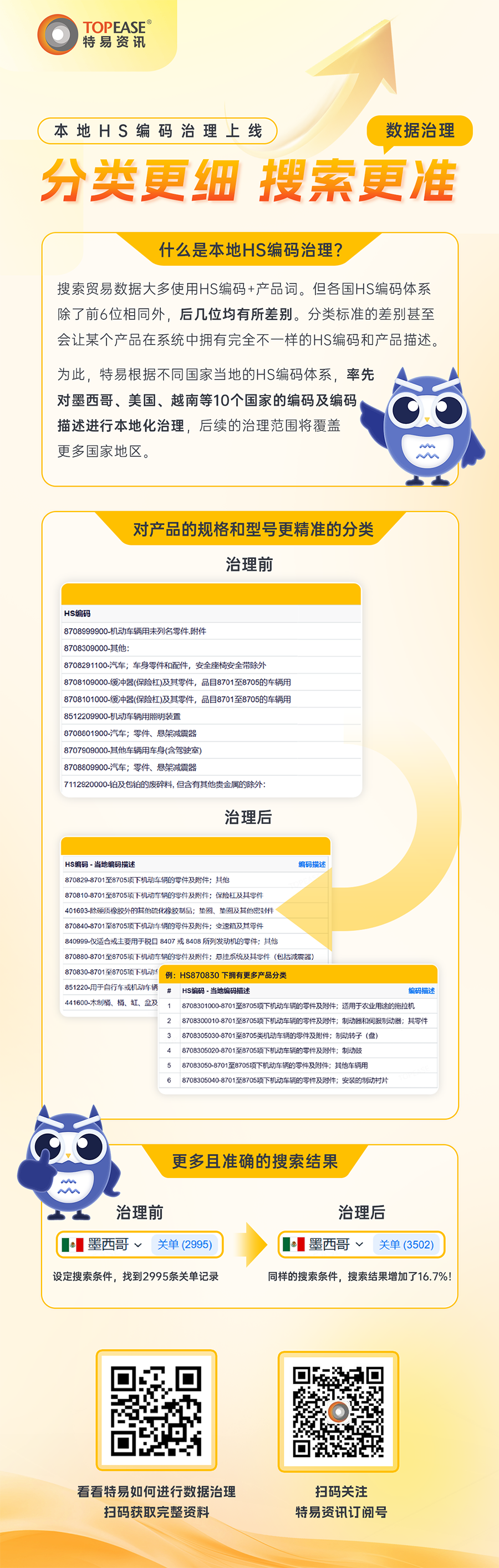The width and height of the screenshot is (499, 1568).
Task: Click the QR code above 扫码关注
Action: (338, 1412)
